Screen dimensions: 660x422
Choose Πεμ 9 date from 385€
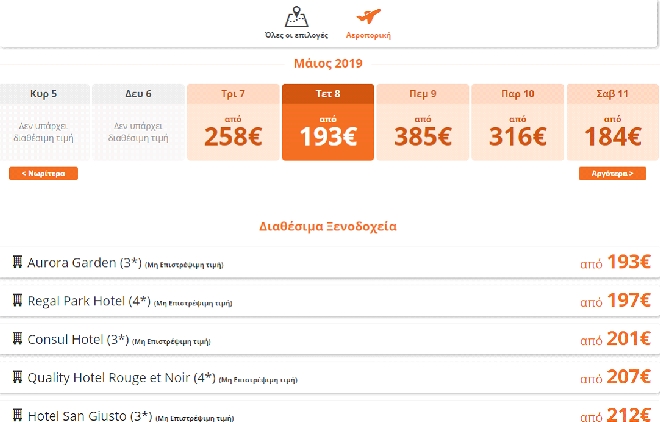pyautogui.click(x=422, y=123)
